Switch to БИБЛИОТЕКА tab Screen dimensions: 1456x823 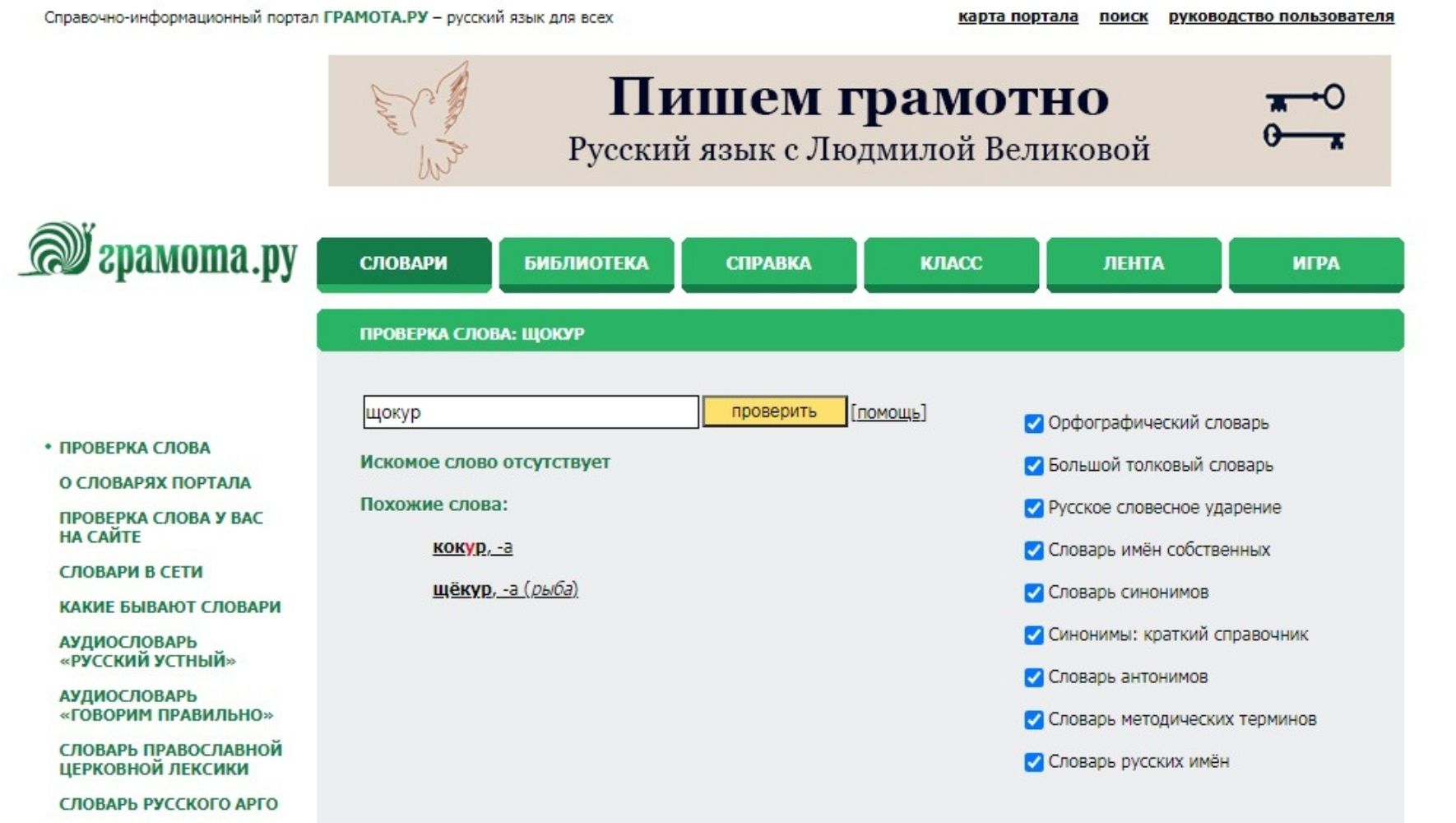coord(587,264)
